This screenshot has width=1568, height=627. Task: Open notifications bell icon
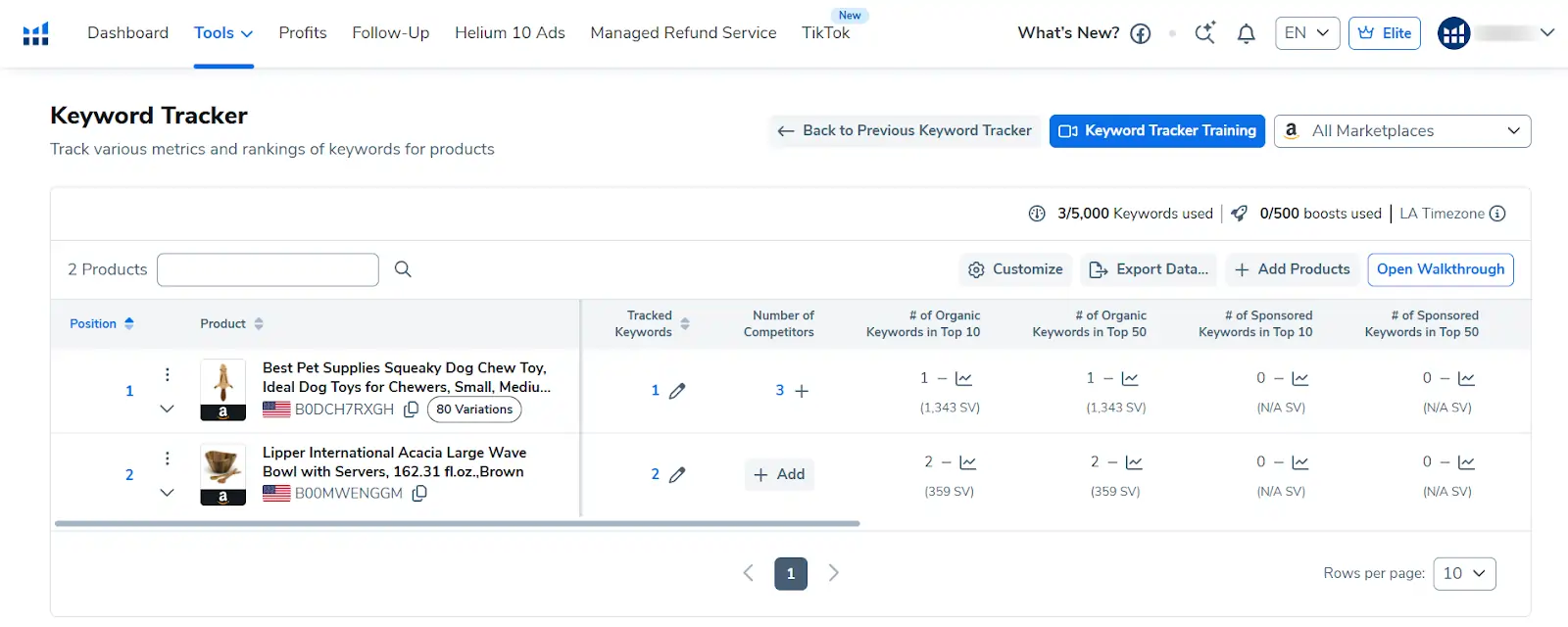(1246, 33)
